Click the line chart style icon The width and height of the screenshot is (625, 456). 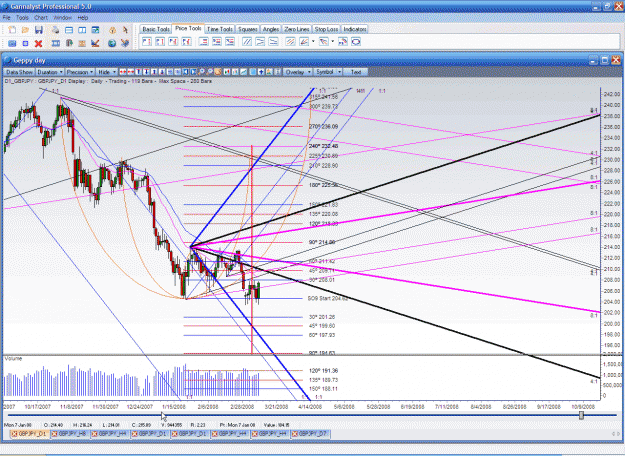point(243,72)
